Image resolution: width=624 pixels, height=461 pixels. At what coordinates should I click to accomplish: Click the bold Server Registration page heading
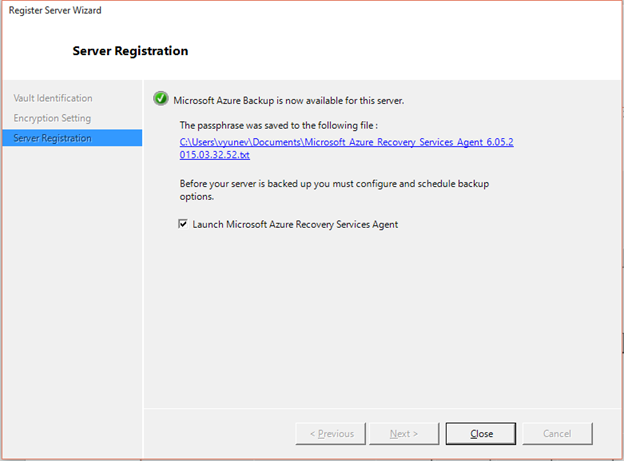click(130, 50)
